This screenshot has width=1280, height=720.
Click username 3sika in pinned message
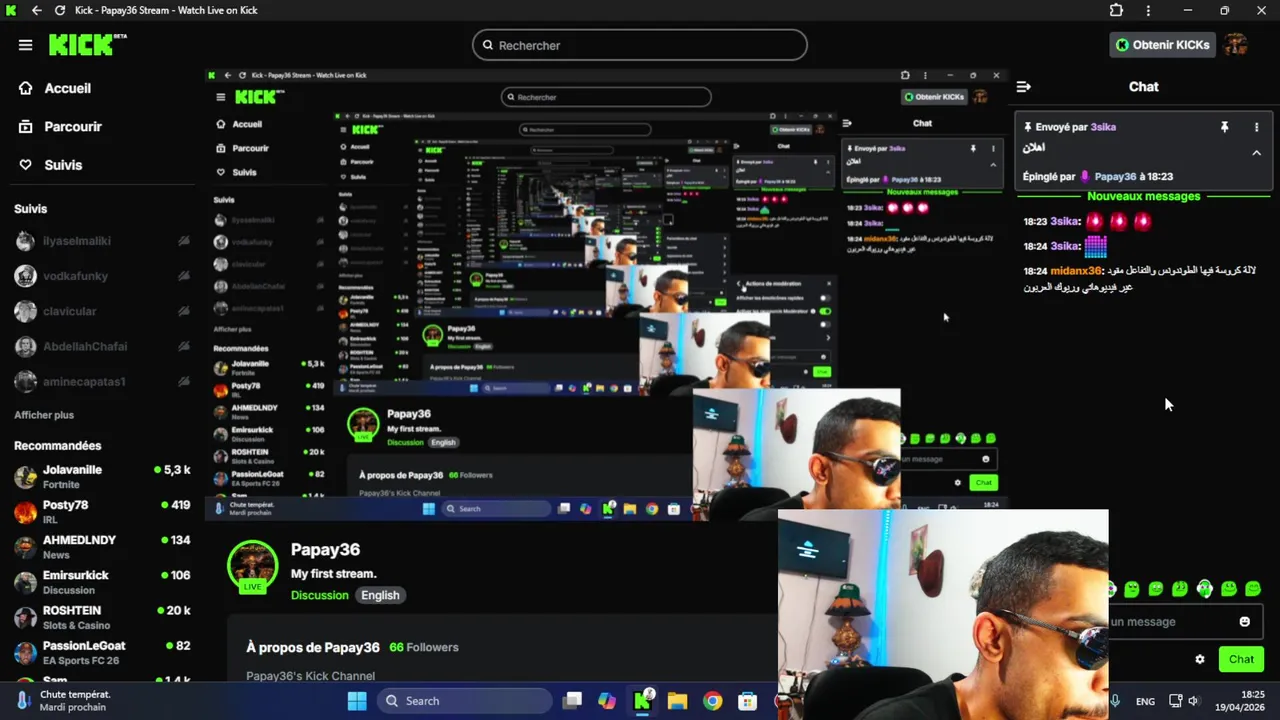[1103, 127]
